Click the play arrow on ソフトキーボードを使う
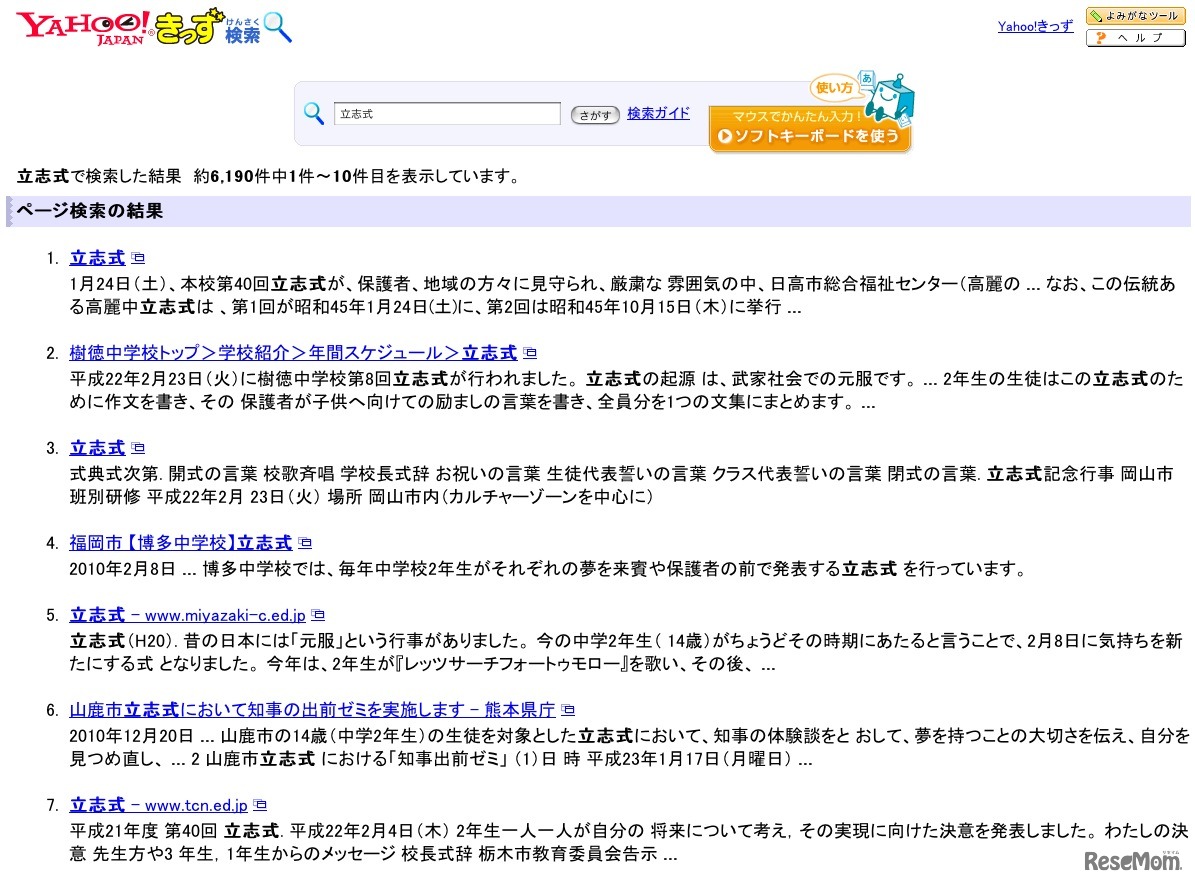 point(725,134)
